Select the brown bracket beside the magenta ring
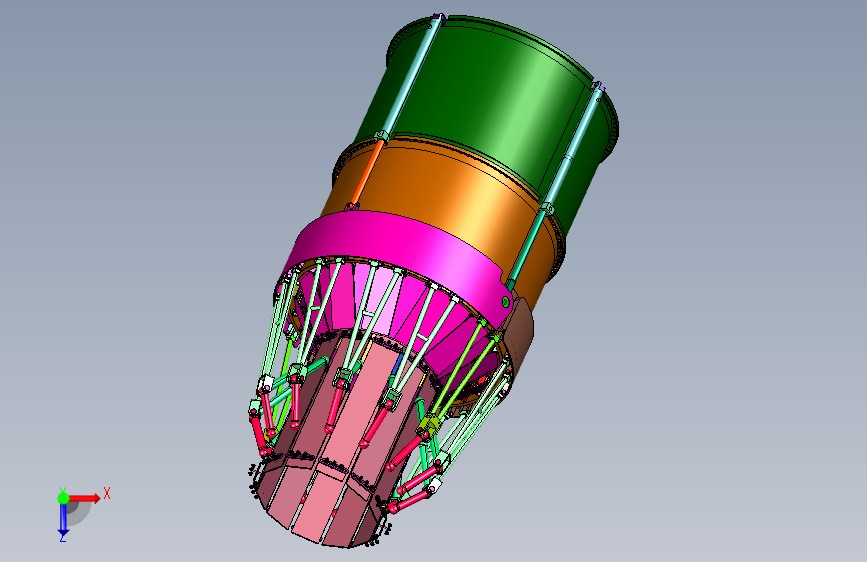This screenshot has height=562, width=867. (x=521, y=335)
